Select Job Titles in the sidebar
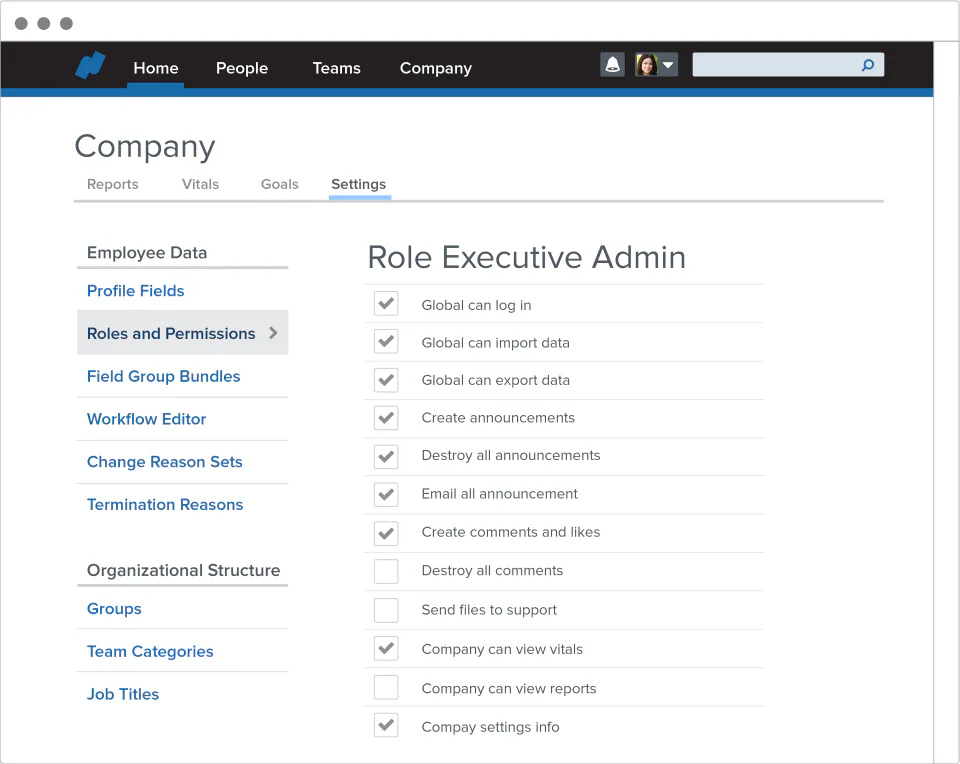960x764 pixels. 122,694
